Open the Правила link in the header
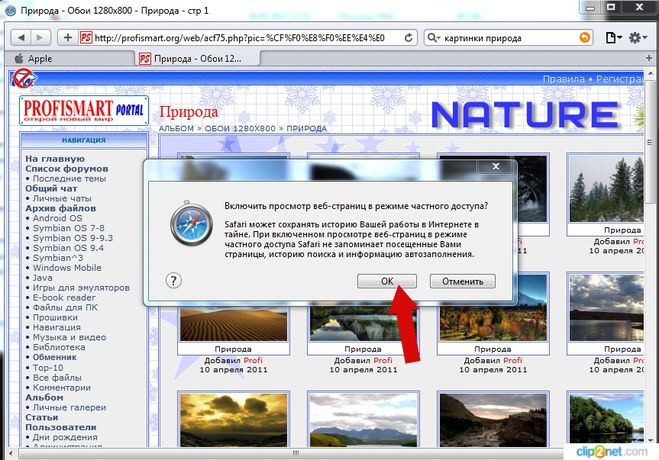Viewport: 659px width, 460px height. (564, 79)
